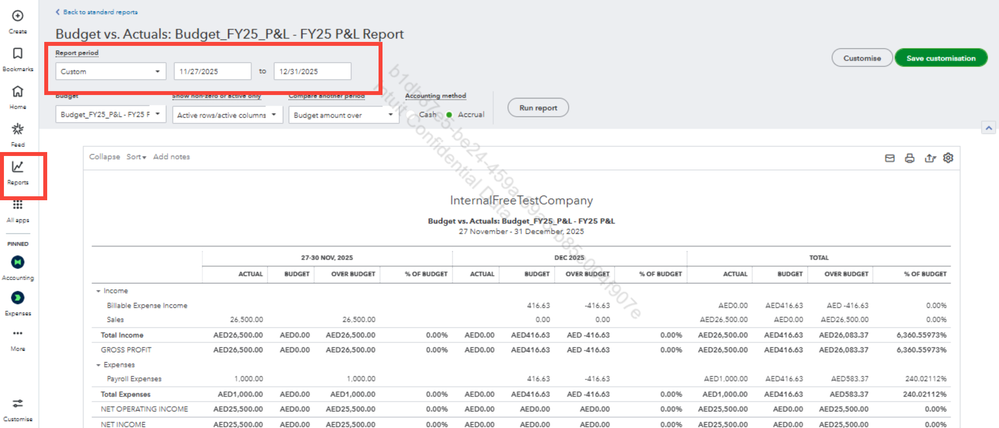Click the TOTAL column group header
This screenshot has height=428, width=999.
click(x=819, y=258)
